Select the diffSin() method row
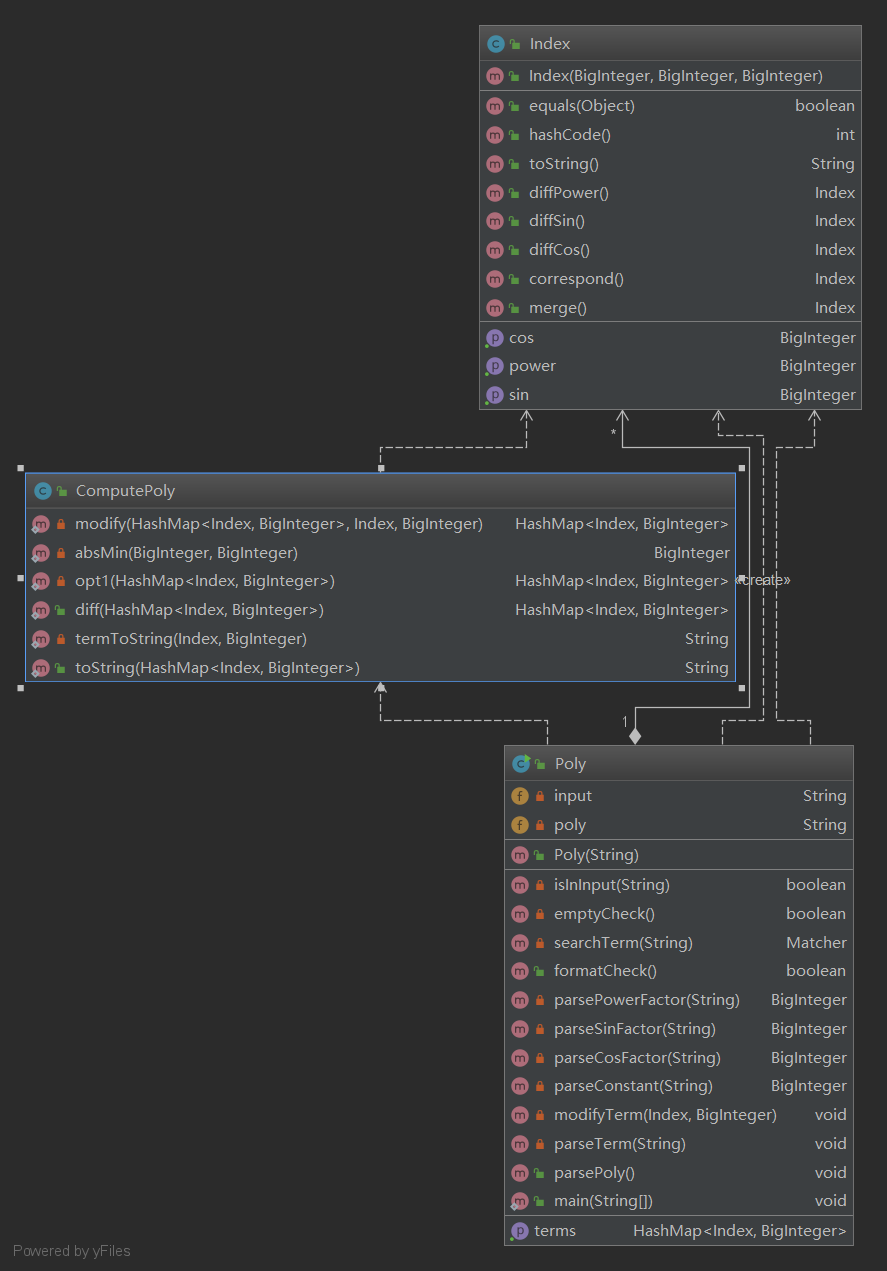The height and width of the screenshot is (1271, 887). click(670, 221)
